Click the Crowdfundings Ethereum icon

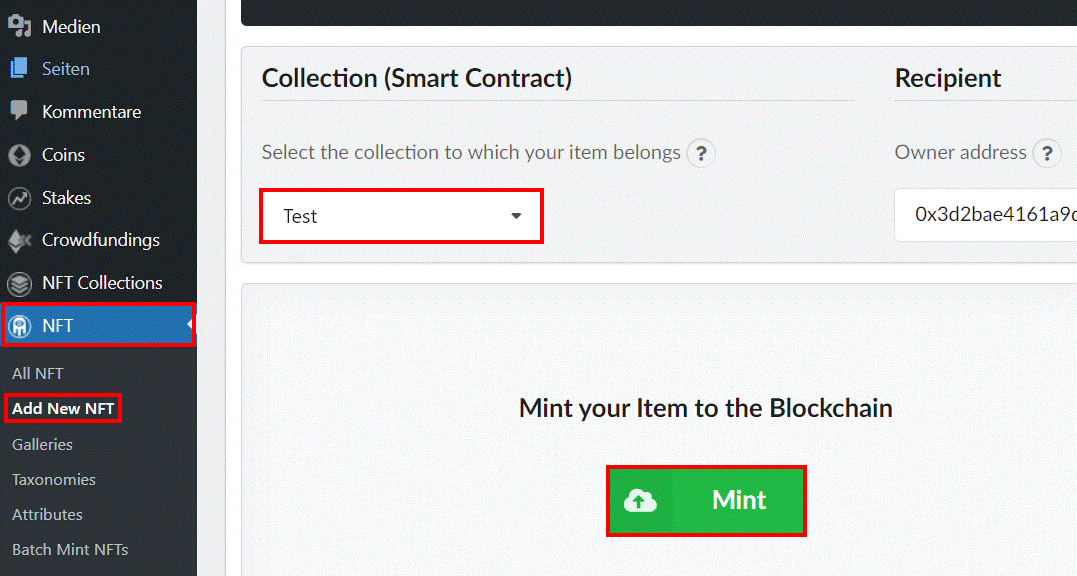pyautogui.click(x=19, y=240)
